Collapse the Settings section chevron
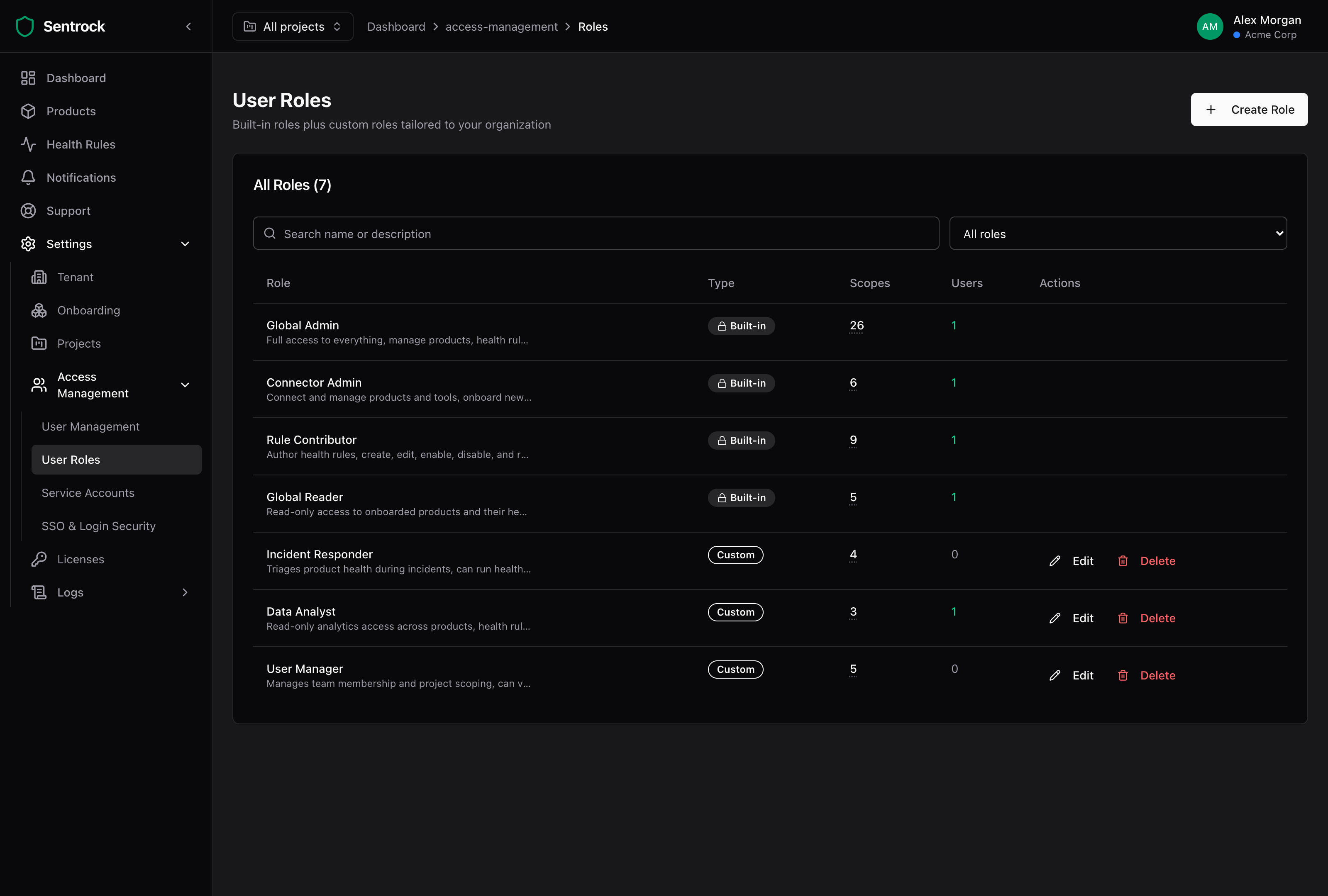1328x896 pixels. point(185,244)
